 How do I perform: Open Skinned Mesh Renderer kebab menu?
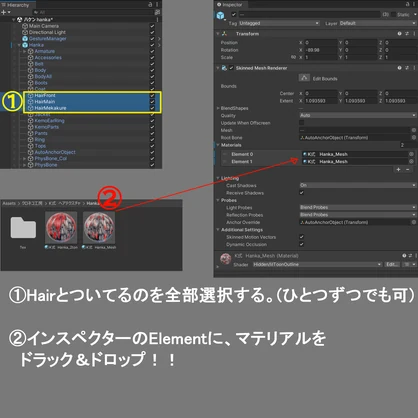coord(414,68)
